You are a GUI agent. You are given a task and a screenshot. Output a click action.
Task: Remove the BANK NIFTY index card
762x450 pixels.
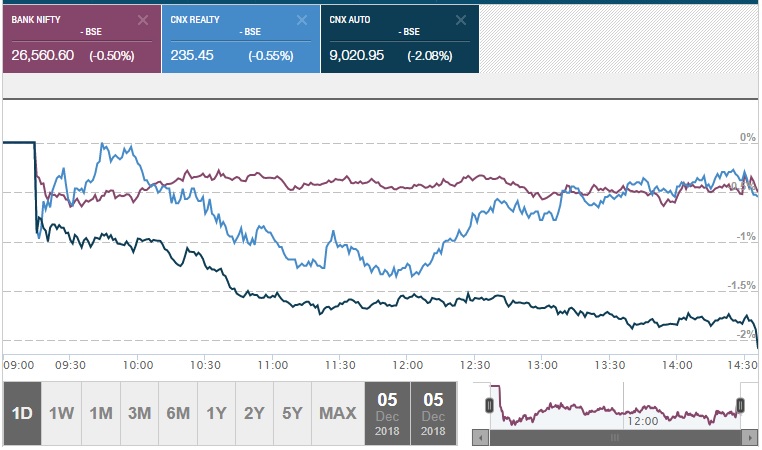143,20
